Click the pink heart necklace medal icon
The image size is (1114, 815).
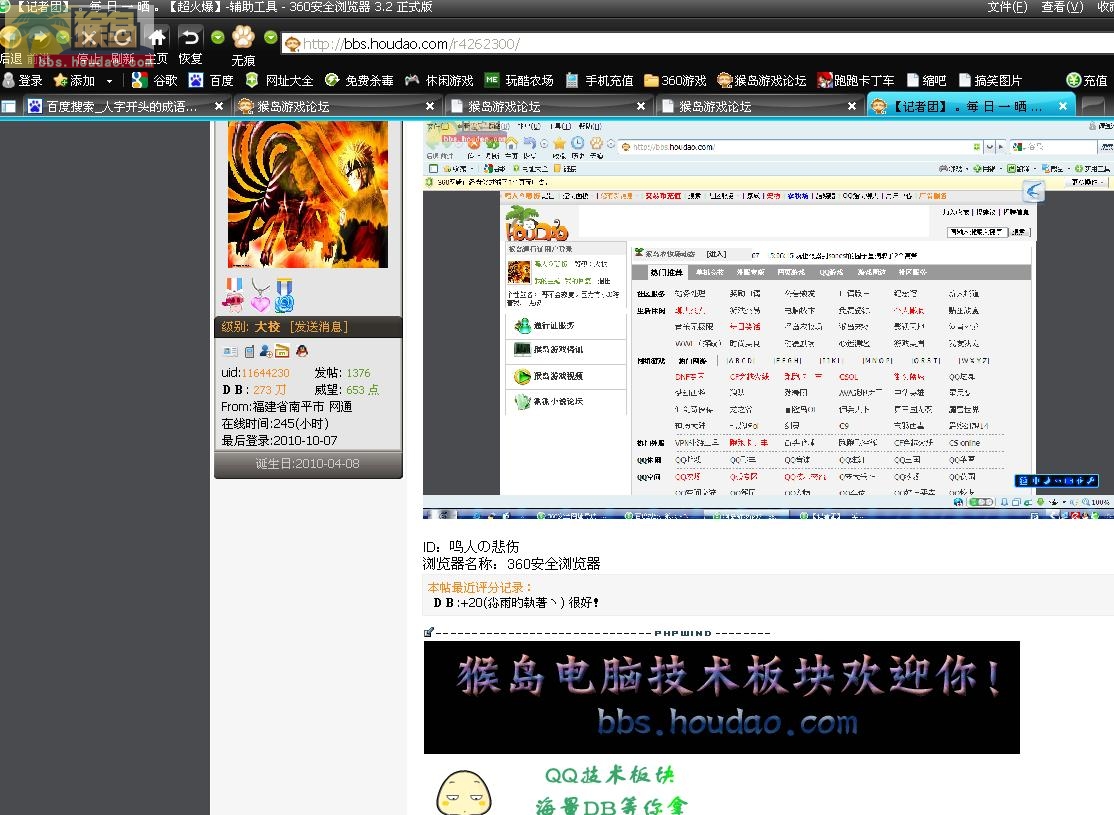point(260,296)
